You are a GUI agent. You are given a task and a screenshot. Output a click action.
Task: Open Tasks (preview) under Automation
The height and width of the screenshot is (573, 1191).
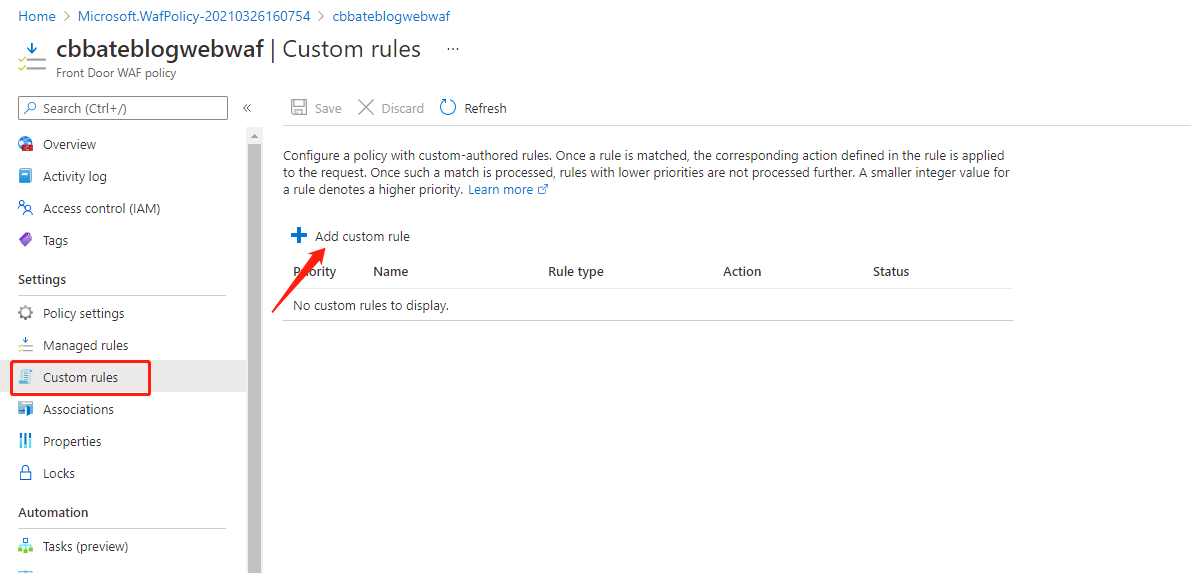pos(86,546)
